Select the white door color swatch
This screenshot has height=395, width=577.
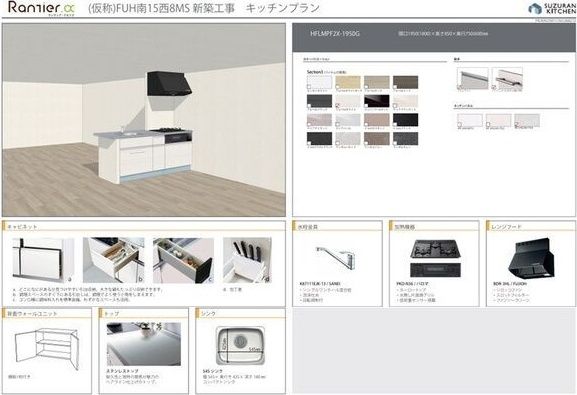point(319,82)
